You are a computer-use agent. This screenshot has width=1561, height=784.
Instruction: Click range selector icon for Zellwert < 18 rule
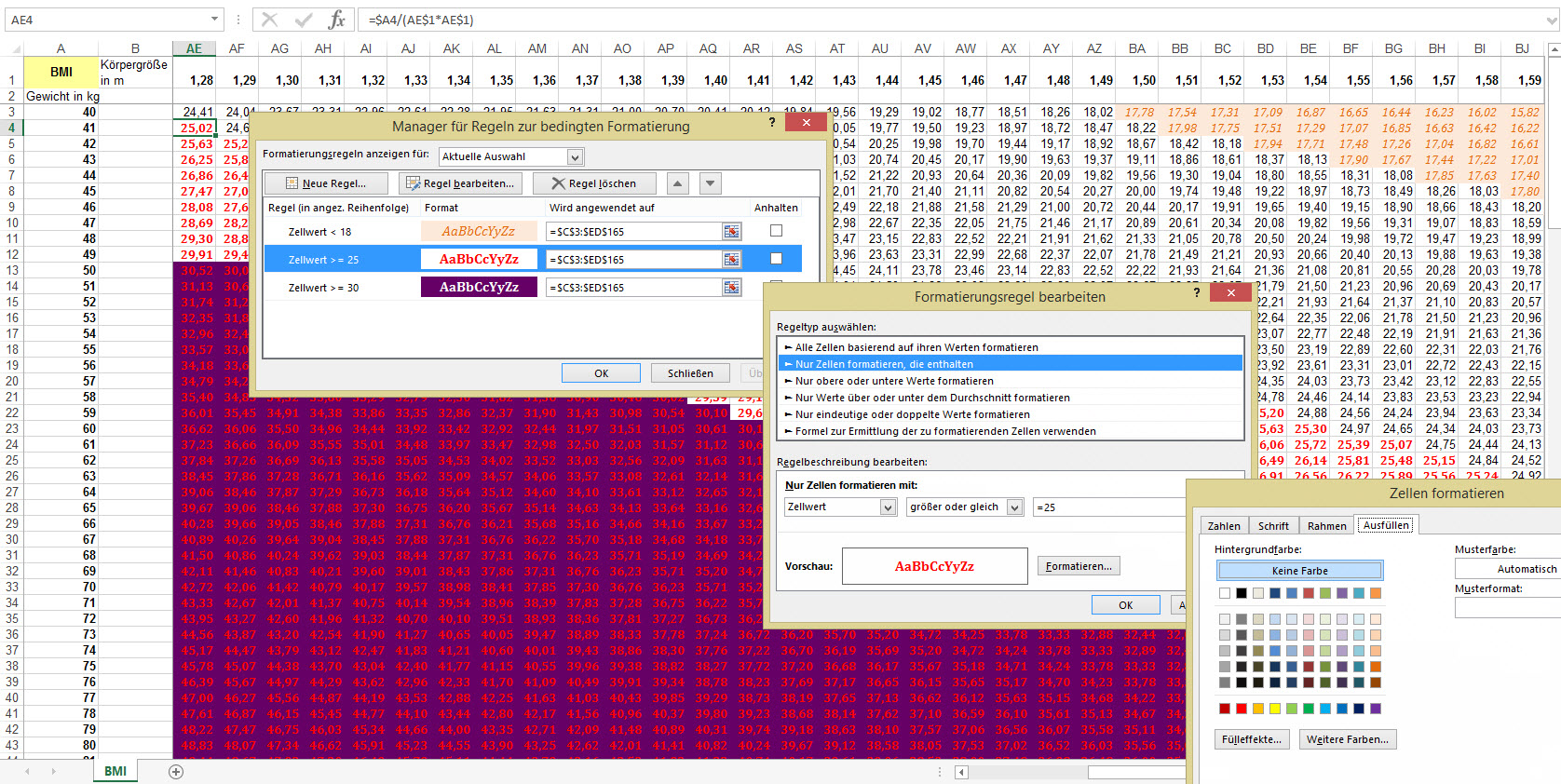click(732, 232)
